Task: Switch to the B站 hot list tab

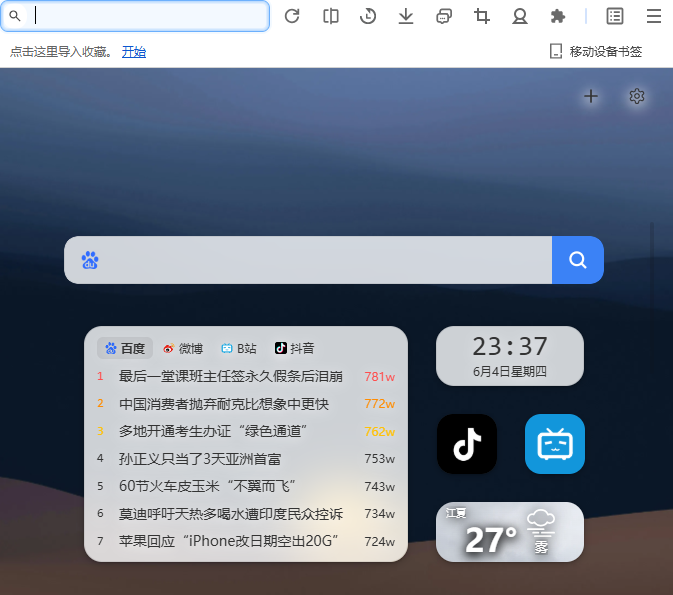Action: point(239,348)
